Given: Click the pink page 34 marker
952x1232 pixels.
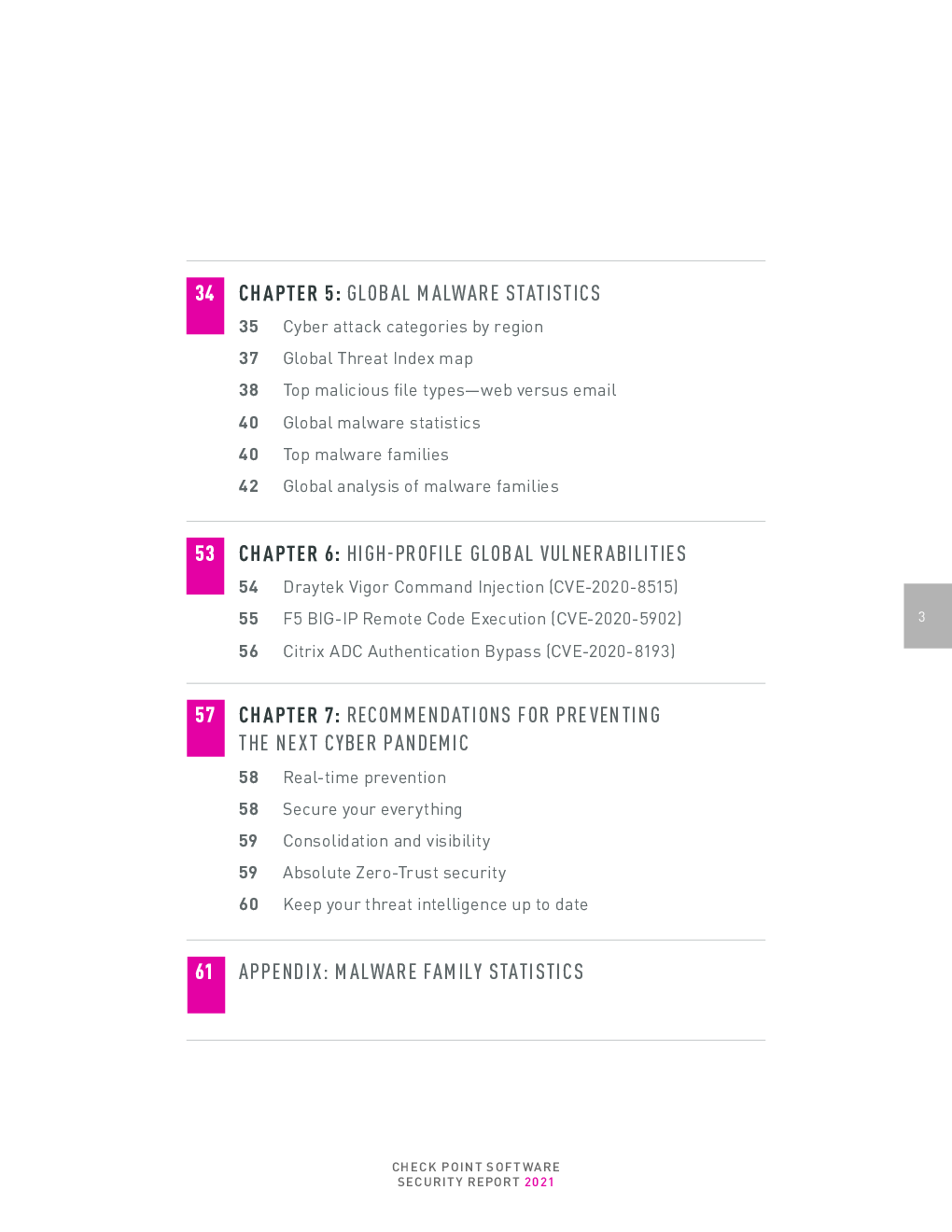Looking at the screenshot, I should point(205,305).
